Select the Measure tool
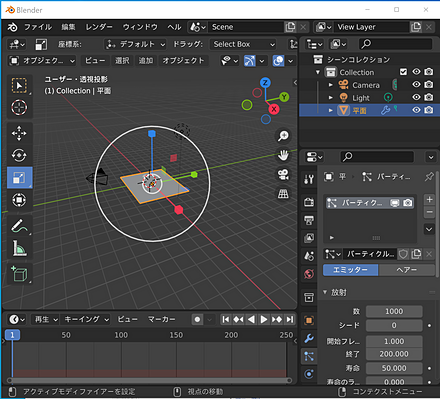Image resolution: width=440 pixels, height=399 pixels. (19, 248)
